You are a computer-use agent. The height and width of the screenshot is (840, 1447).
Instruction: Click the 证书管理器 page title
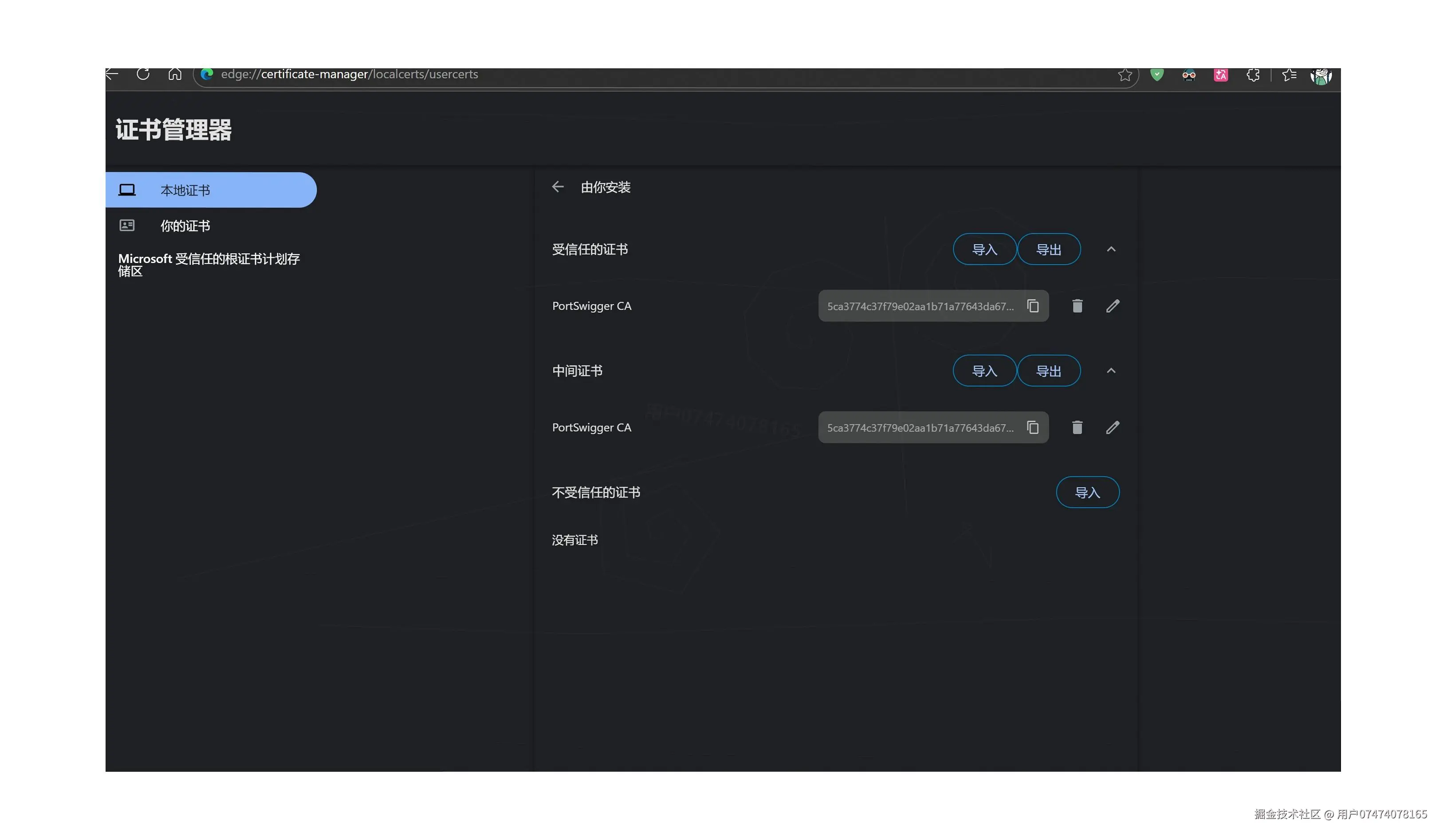coord(173,130)
